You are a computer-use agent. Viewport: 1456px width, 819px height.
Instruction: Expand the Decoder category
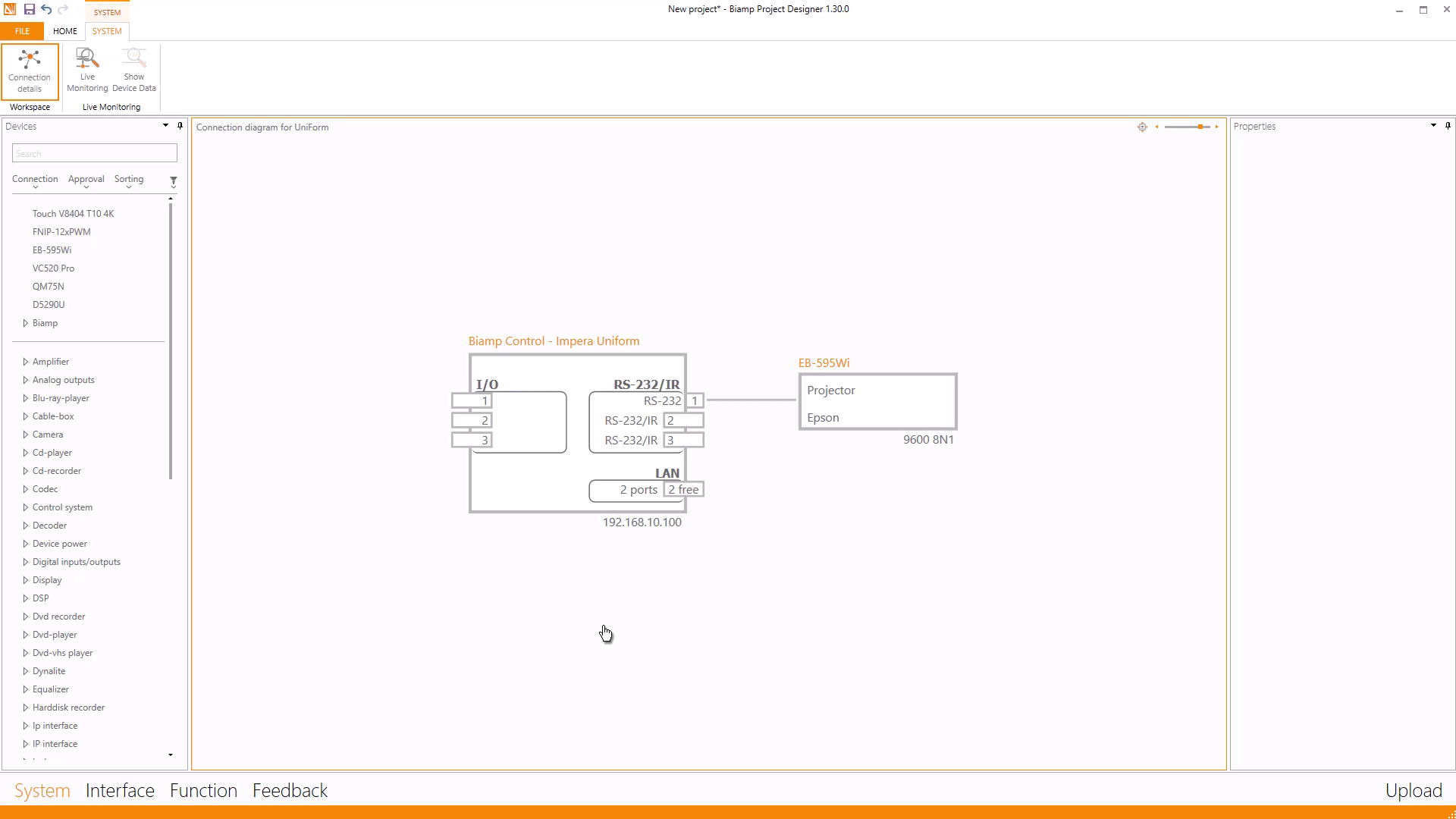coord(26,526)
